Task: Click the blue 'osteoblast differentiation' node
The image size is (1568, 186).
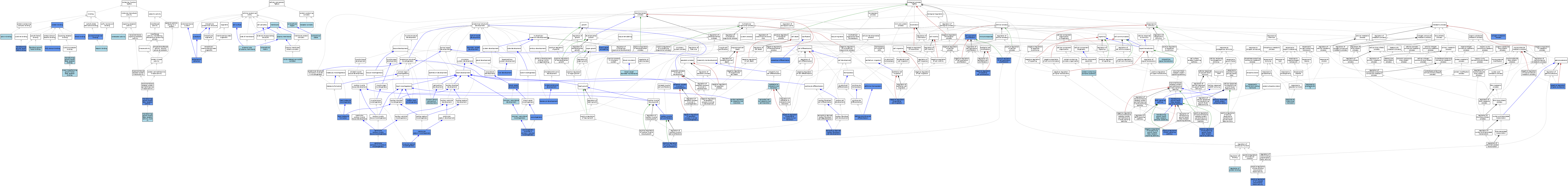Action: (780, 60)
